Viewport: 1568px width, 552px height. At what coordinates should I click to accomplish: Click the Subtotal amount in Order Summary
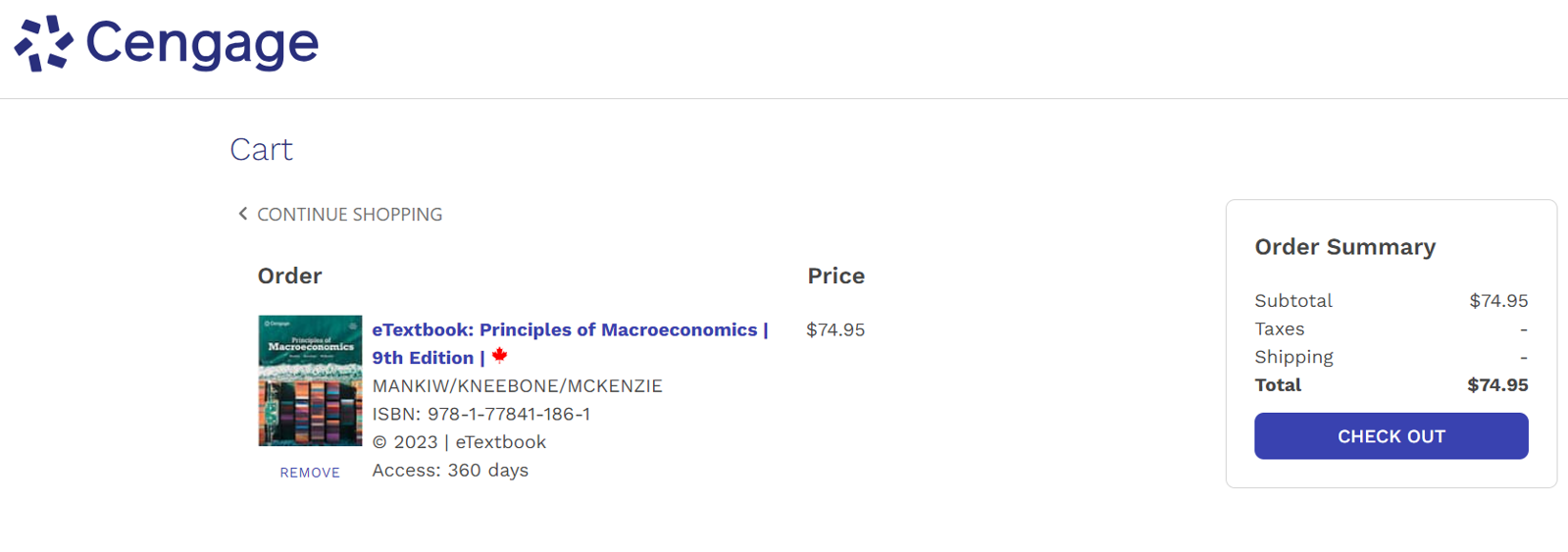coord(1498,301)
